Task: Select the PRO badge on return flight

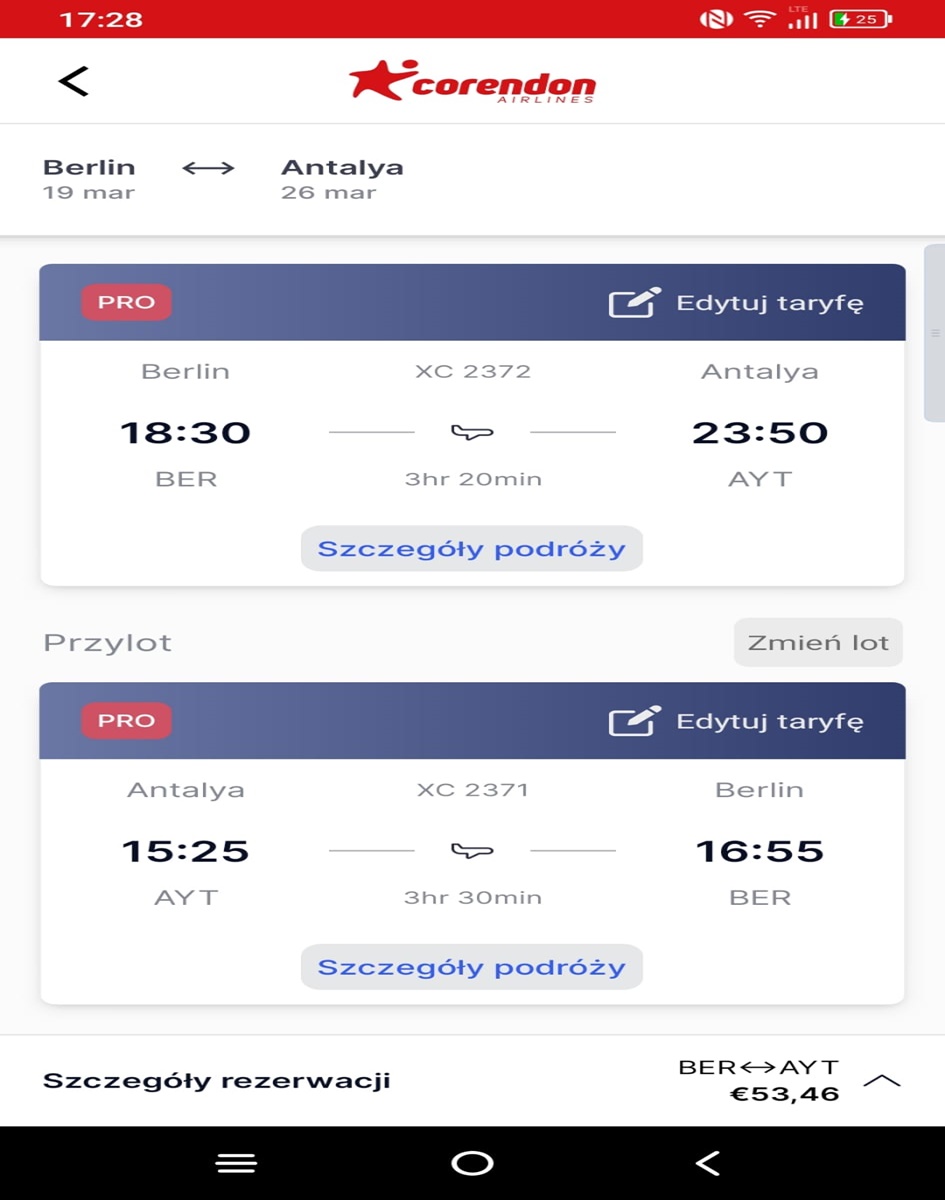Action: point(126,720)
